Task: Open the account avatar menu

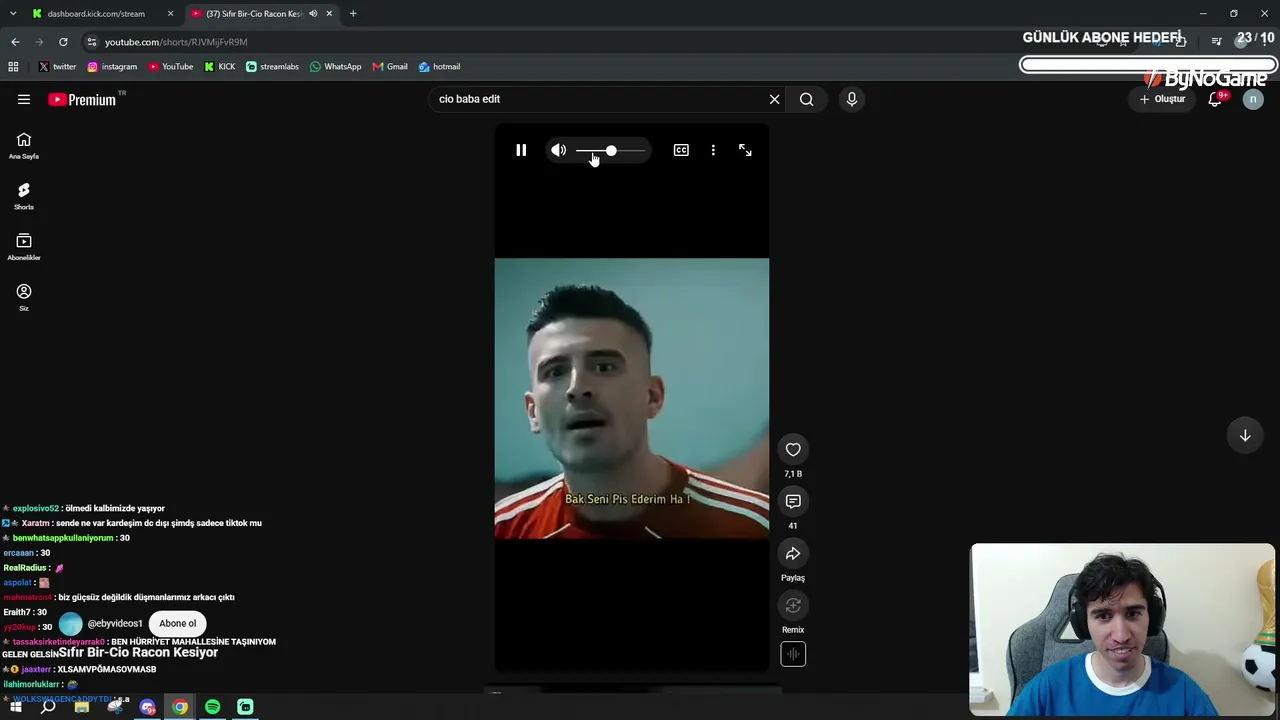Action: coord(1253,99)
